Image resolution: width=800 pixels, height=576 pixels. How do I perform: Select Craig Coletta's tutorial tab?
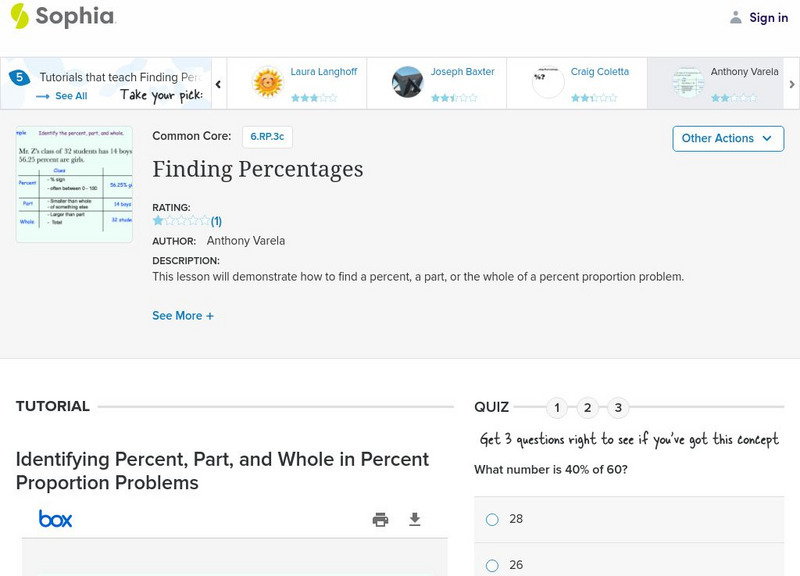coord(576,82)
